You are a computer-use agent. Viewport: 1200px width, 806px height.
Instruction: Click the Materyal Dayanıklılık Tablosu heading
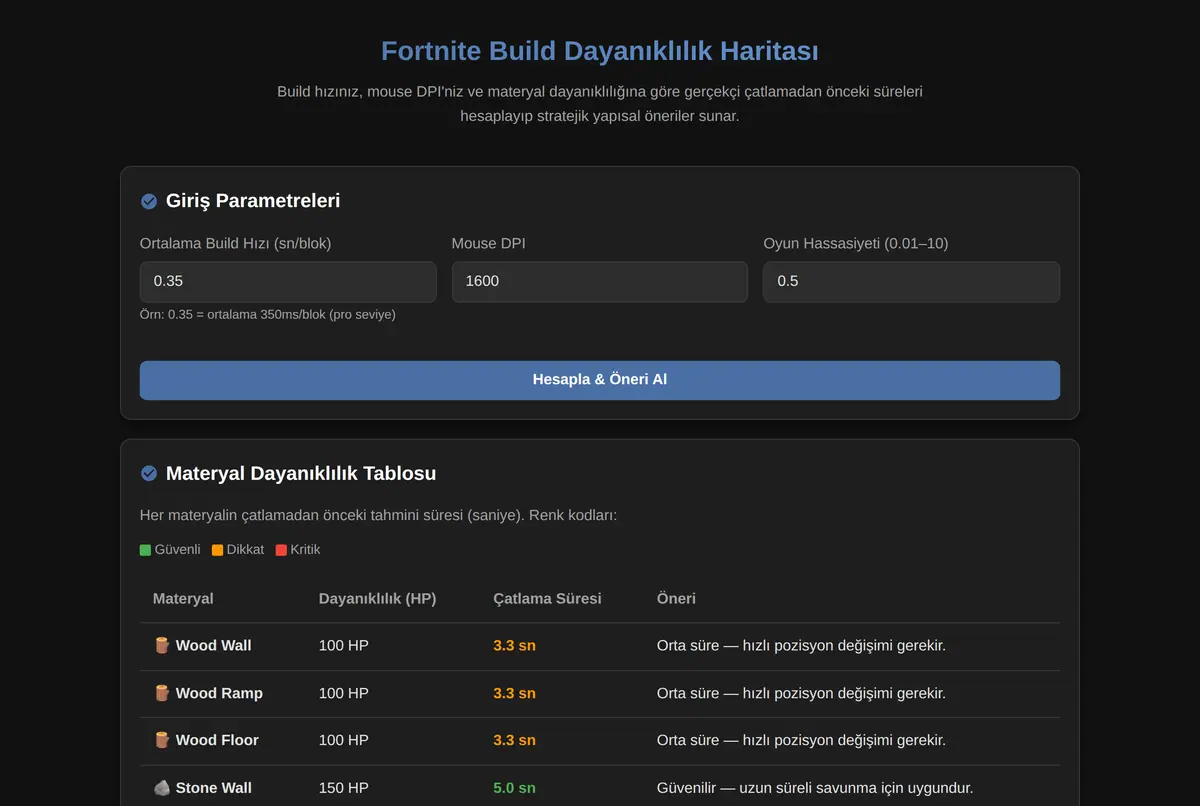point(301,473)
